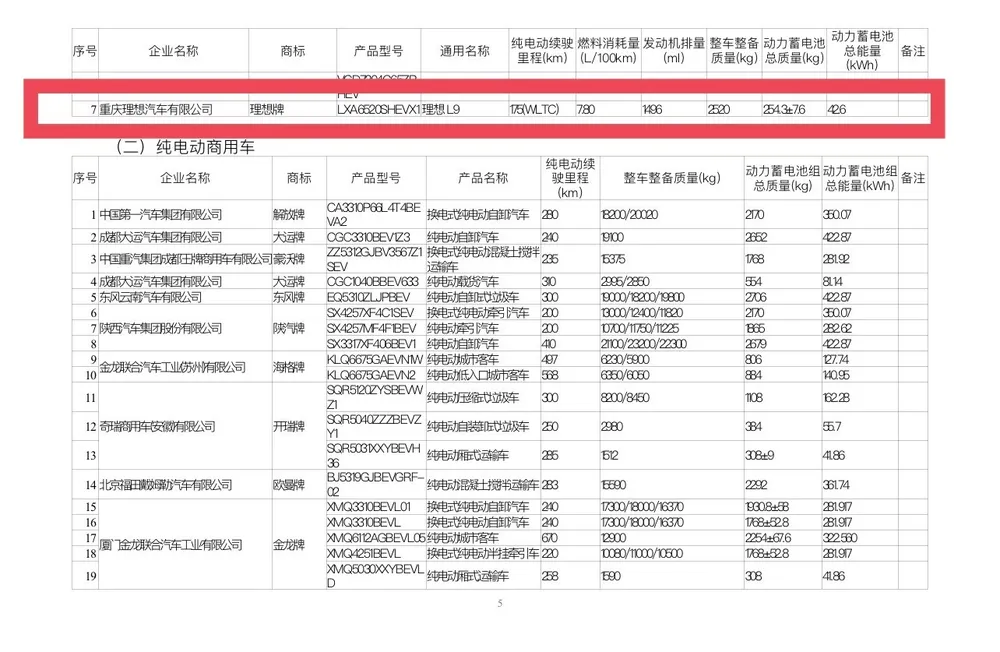The width and height of the screenshot is (1000, 652).
Task: Click the energy value 127.74
Action: (x=836, y=360)
